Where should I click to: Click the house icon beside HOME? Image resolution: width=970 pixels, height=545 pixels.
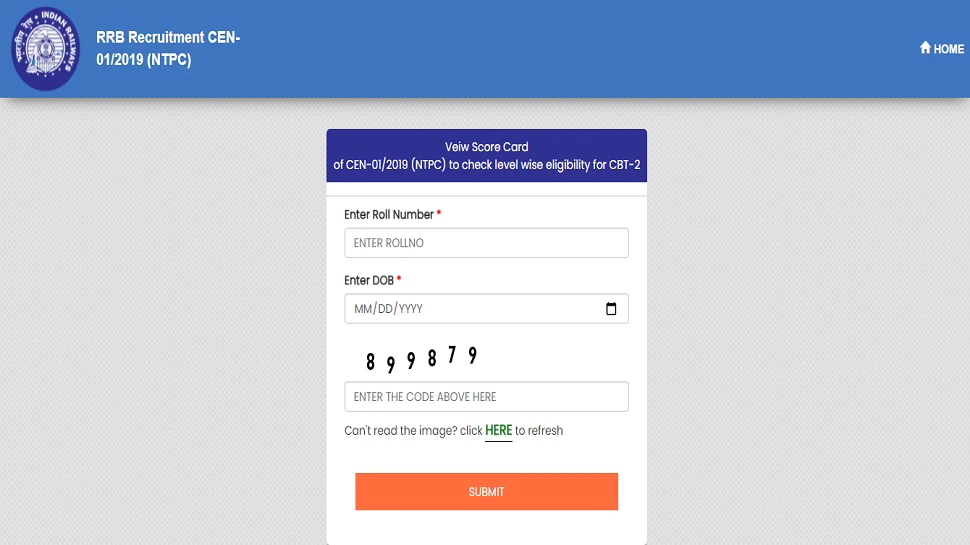pyautogui.click(x=925, y=48)
